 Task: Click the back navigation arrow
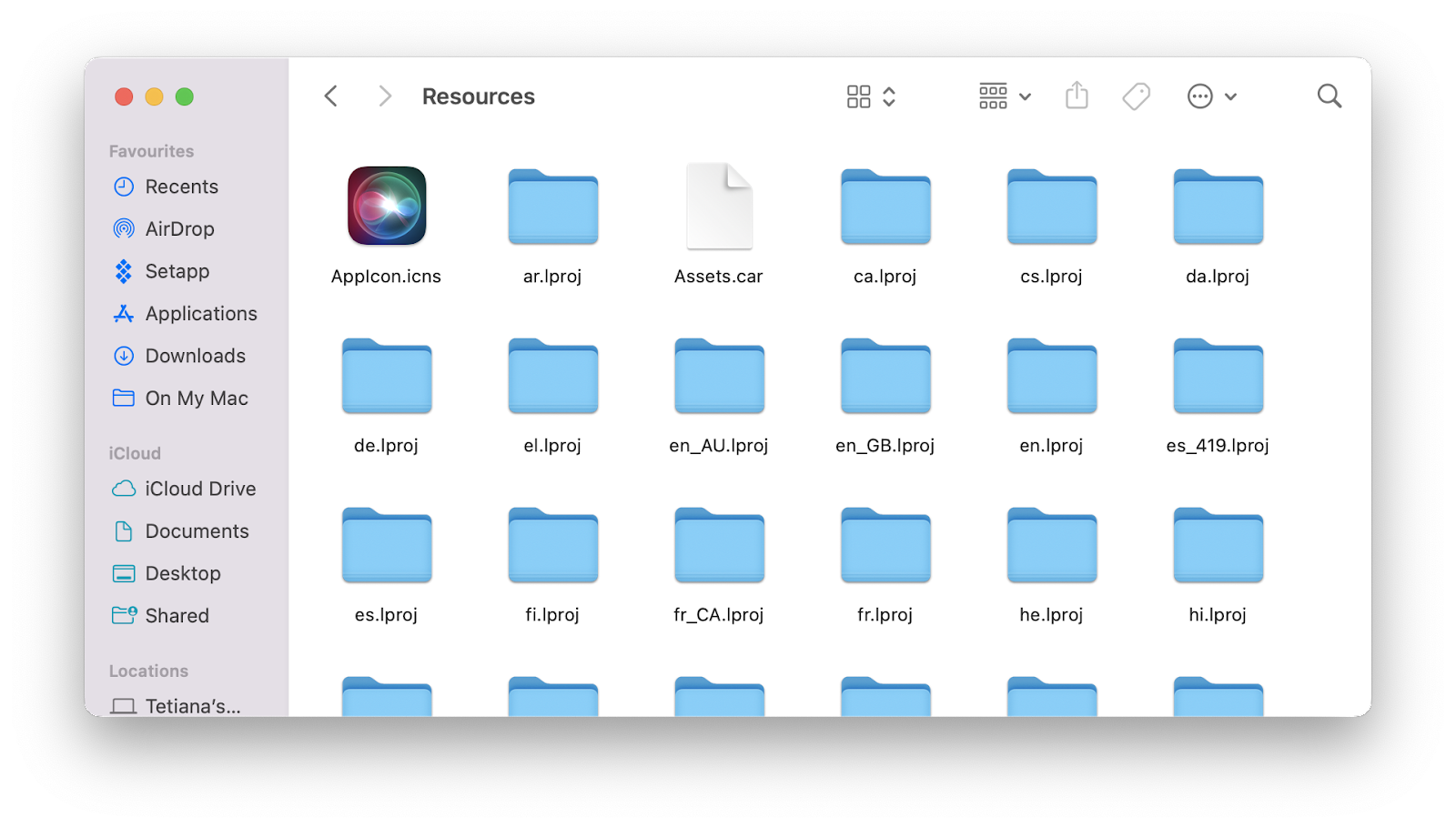[330, 96]
